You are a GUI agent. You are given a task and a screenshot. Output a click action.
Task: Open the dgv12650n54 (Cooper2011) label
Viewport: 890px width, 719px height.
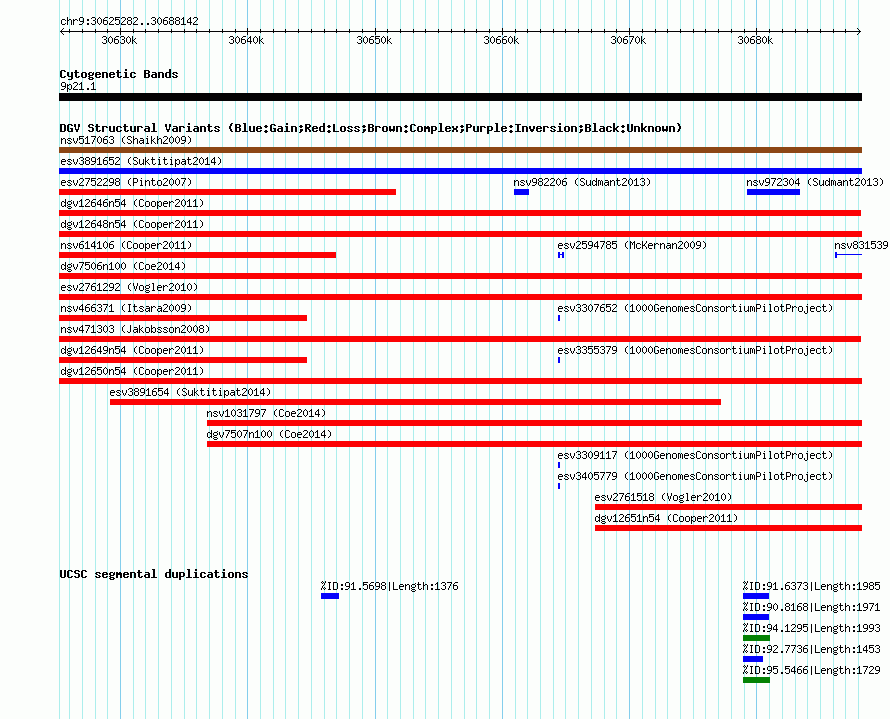(132, 371)
